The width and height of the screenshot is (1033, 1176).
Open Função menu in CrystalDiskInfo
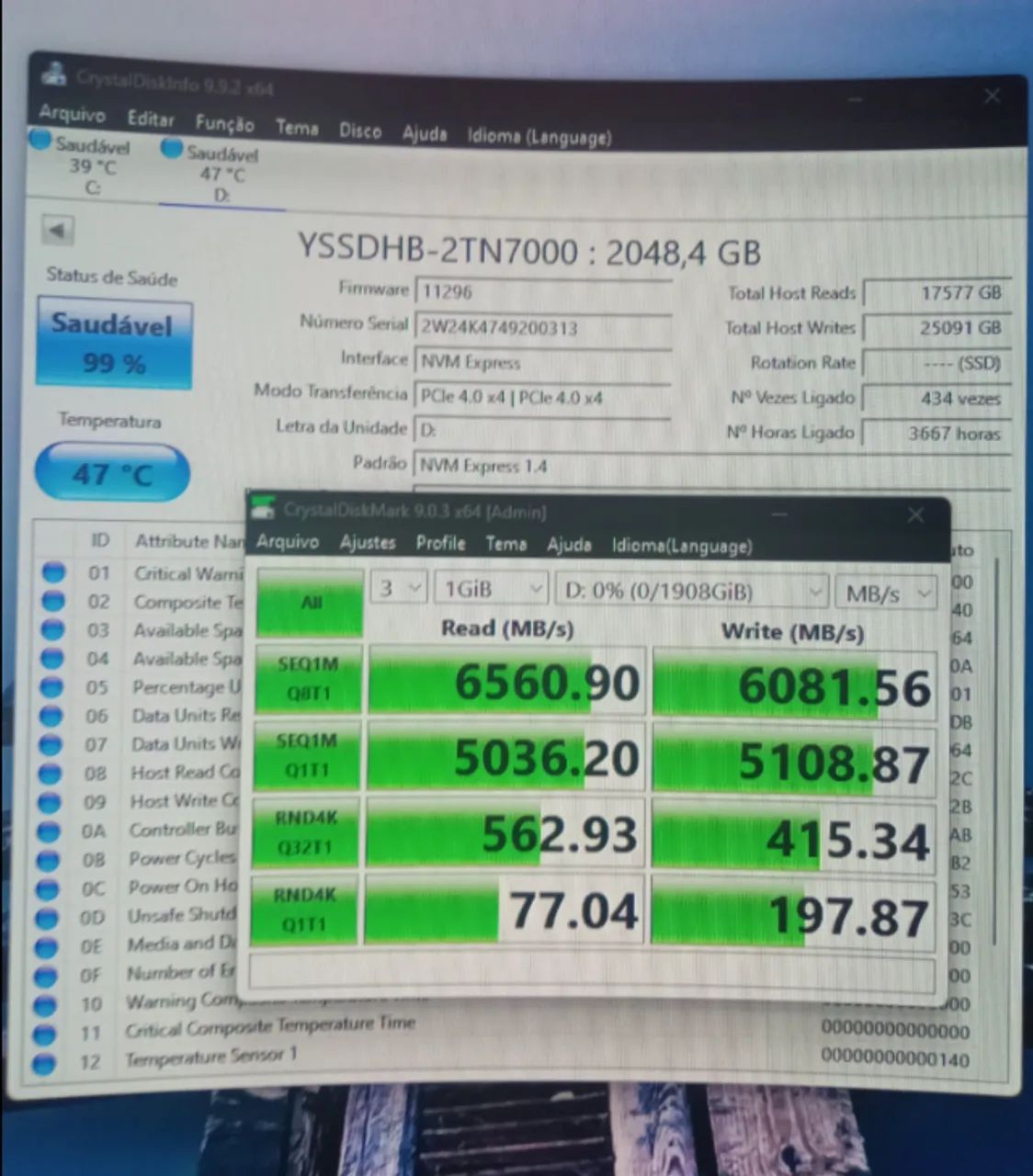(224, 123)
